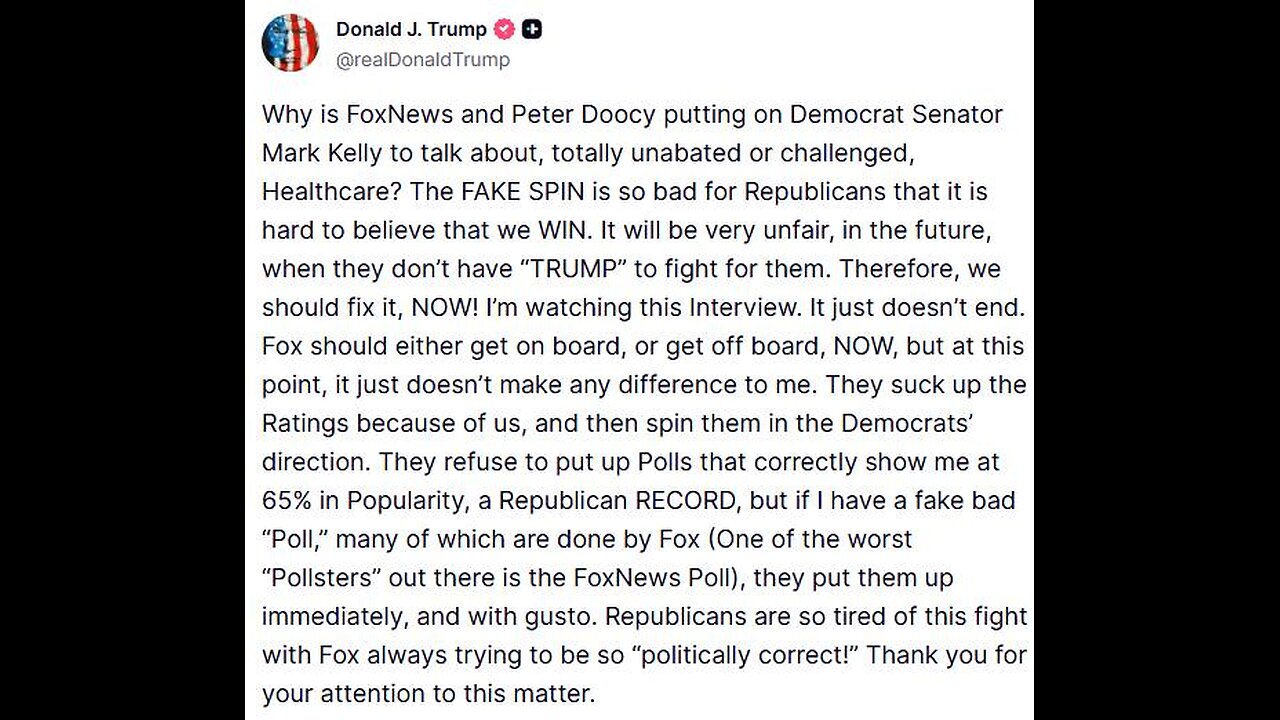
Task: Open the @realDonaldTrump handle link
Action: coord(423,60)
